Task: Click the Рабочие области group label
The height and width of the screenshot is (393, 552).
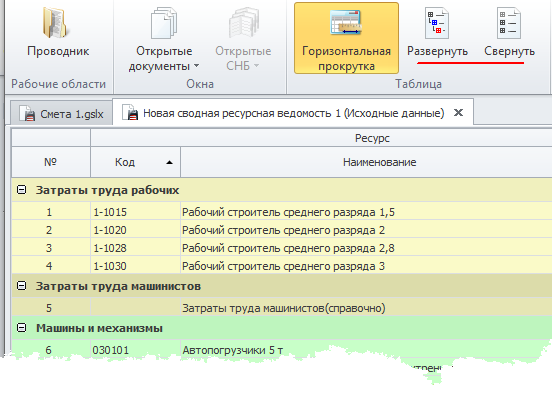Action: (58, 84)
